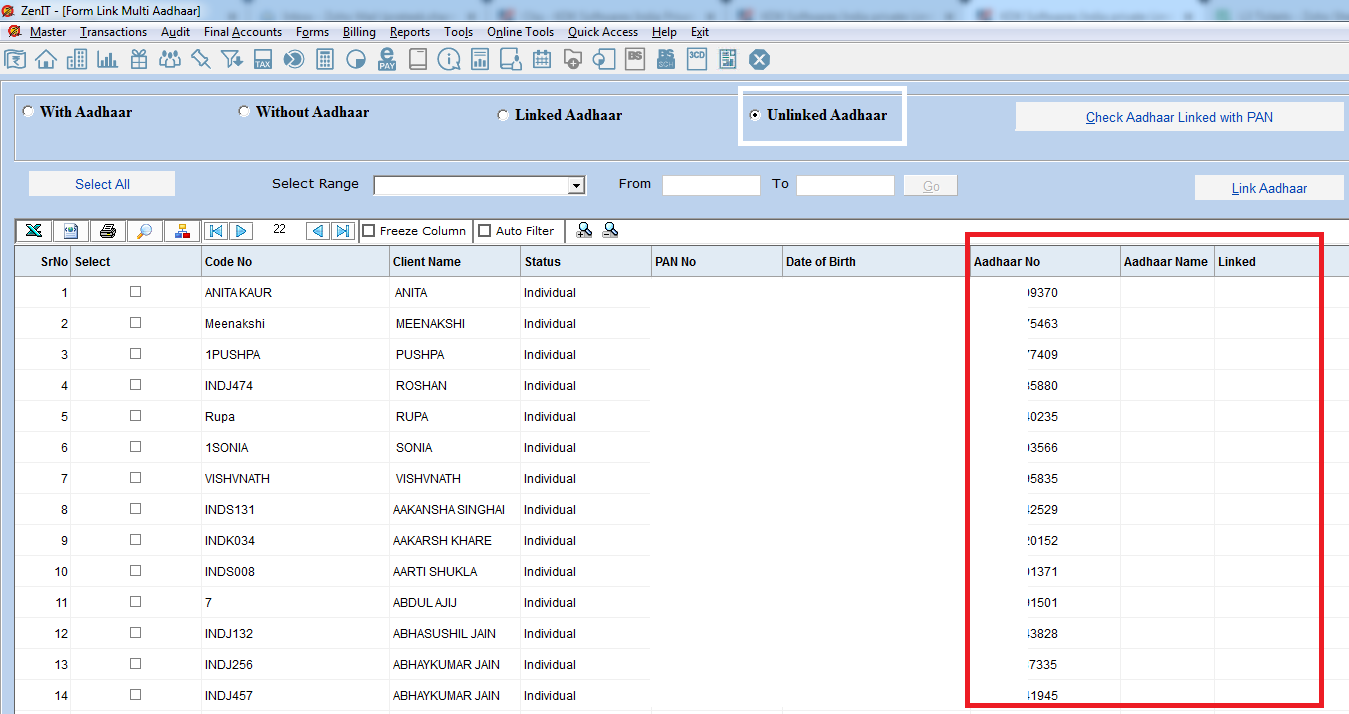Click the gift box toolbar icon
The image size is (1349, 714).
139,59
